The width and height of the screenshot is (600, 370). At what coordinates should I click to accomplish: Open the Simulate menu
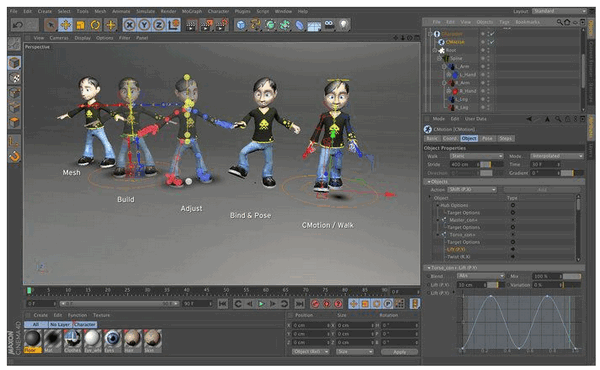pyautogui.click(x=146, y=11)
